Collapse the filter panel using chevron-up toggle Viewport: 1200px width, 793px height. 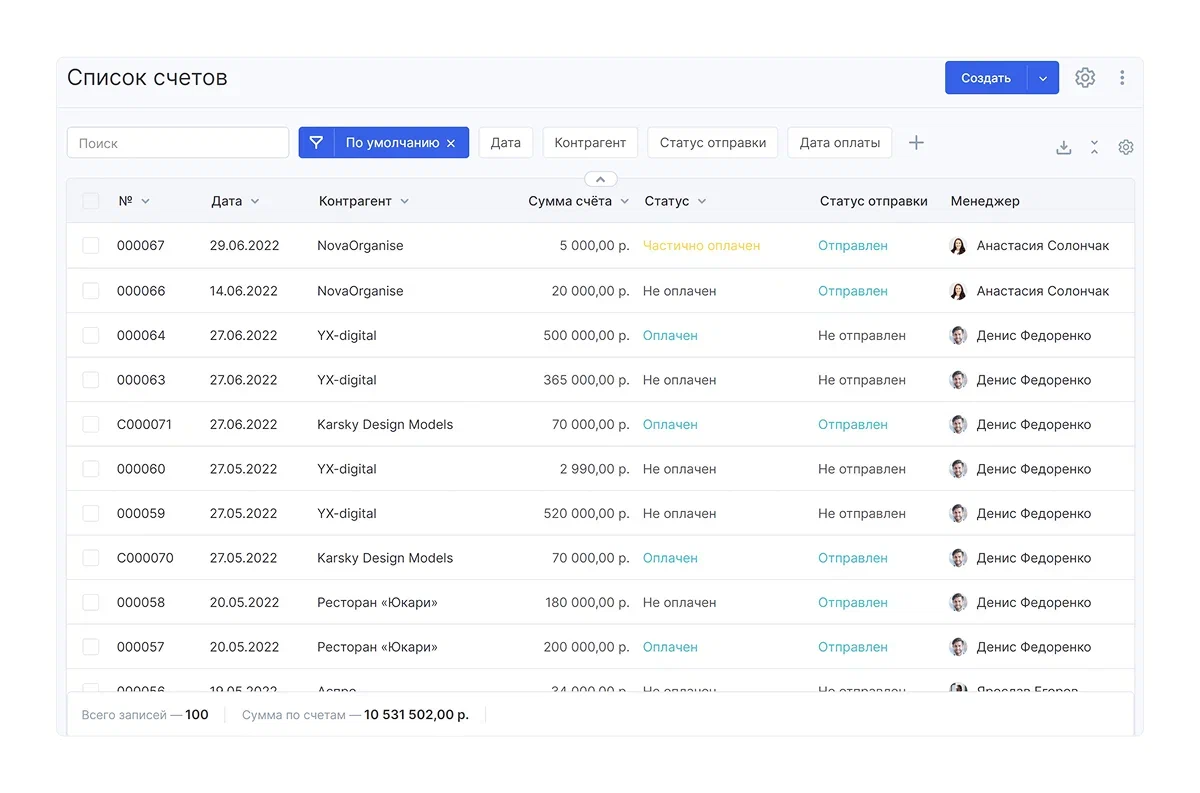tap(600, 179)
